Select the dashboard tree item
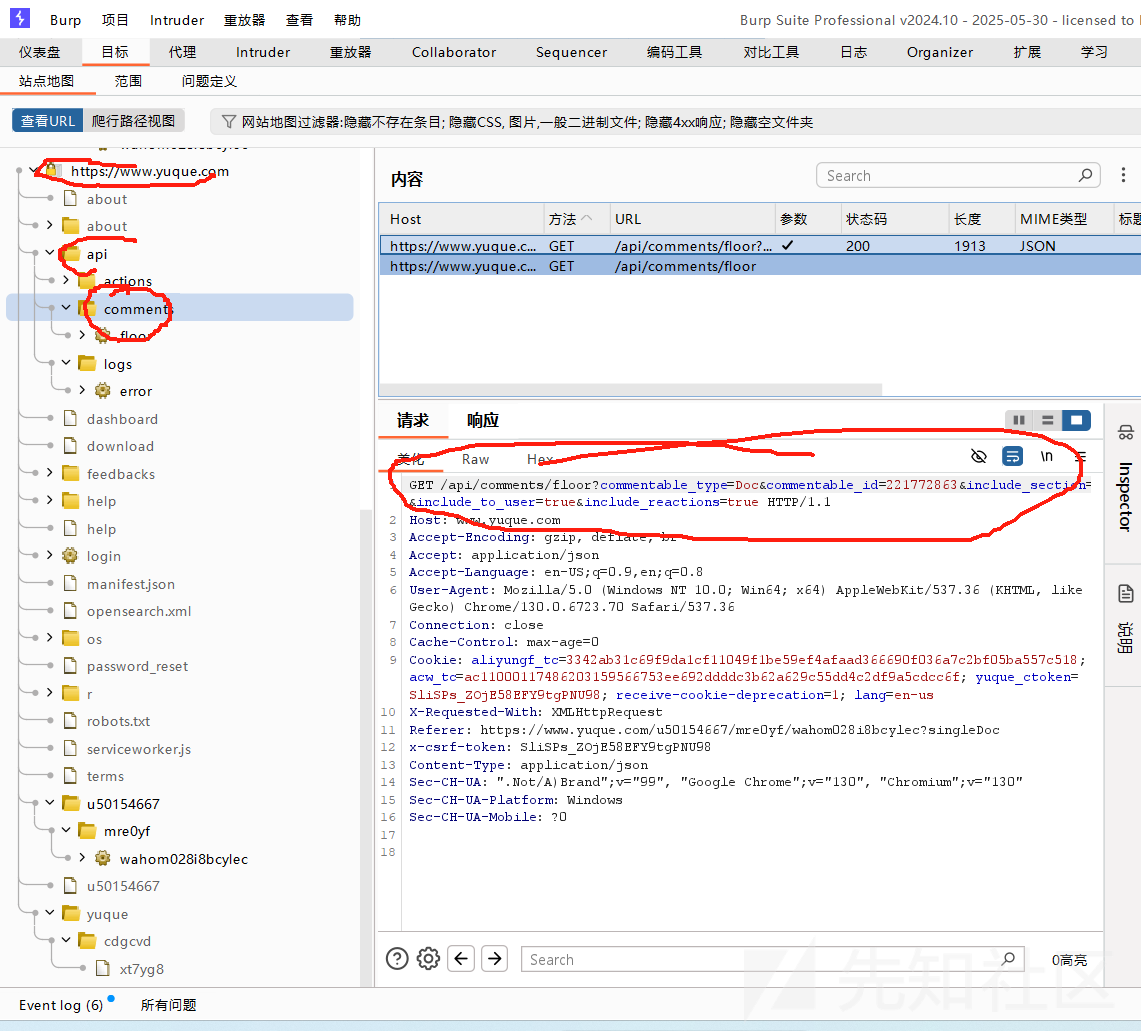 (x=122, y=418)
